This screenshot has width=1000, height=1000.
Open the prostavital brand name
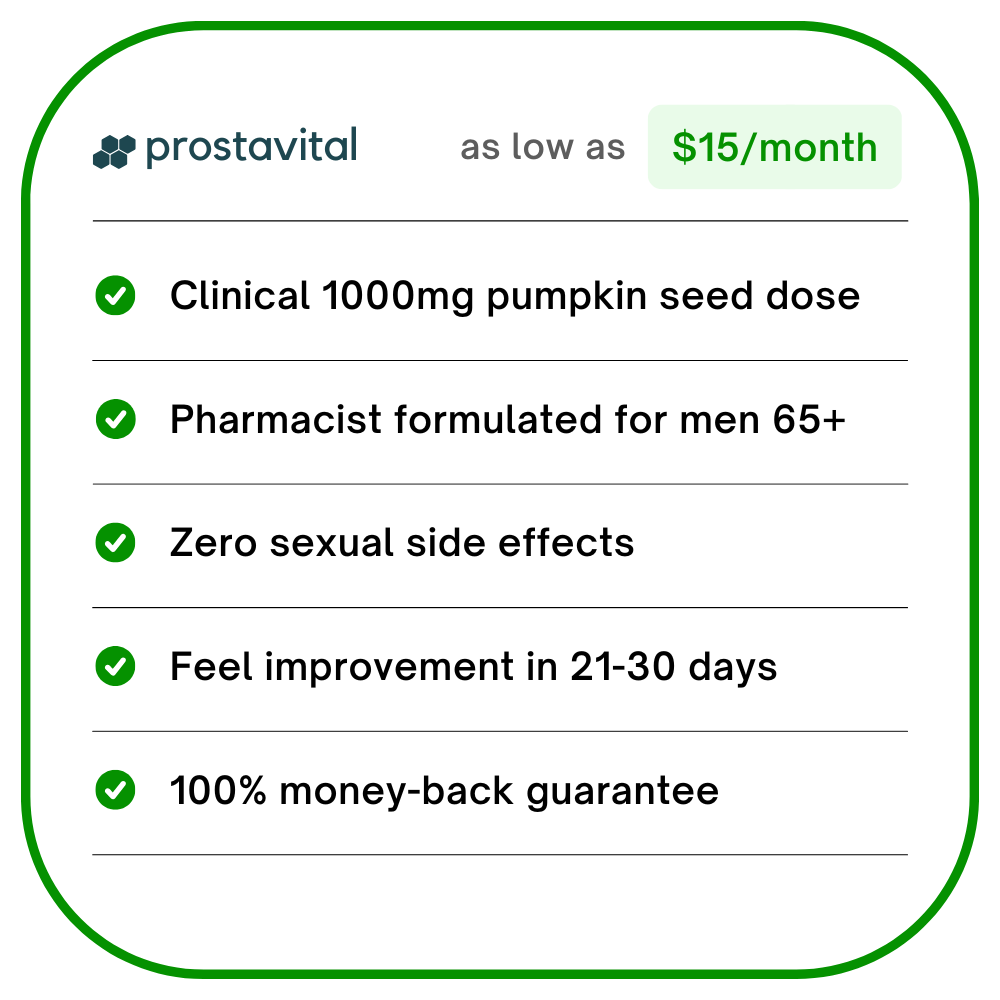pyautogui.click(x=251, y=147)
